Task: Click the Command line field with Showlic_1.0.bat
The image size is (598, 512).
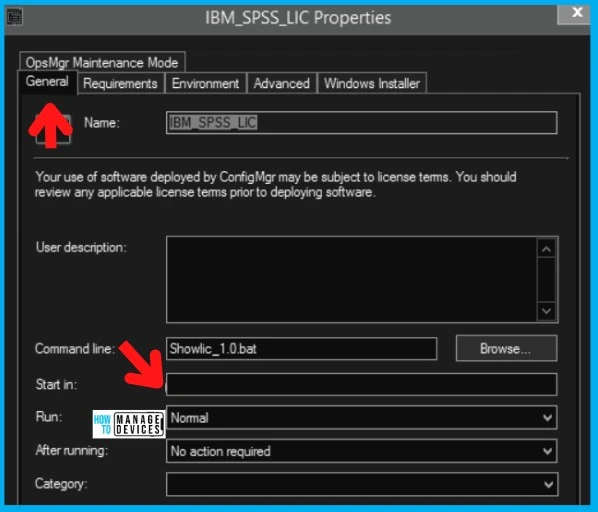Action: (x=301, y=348)
